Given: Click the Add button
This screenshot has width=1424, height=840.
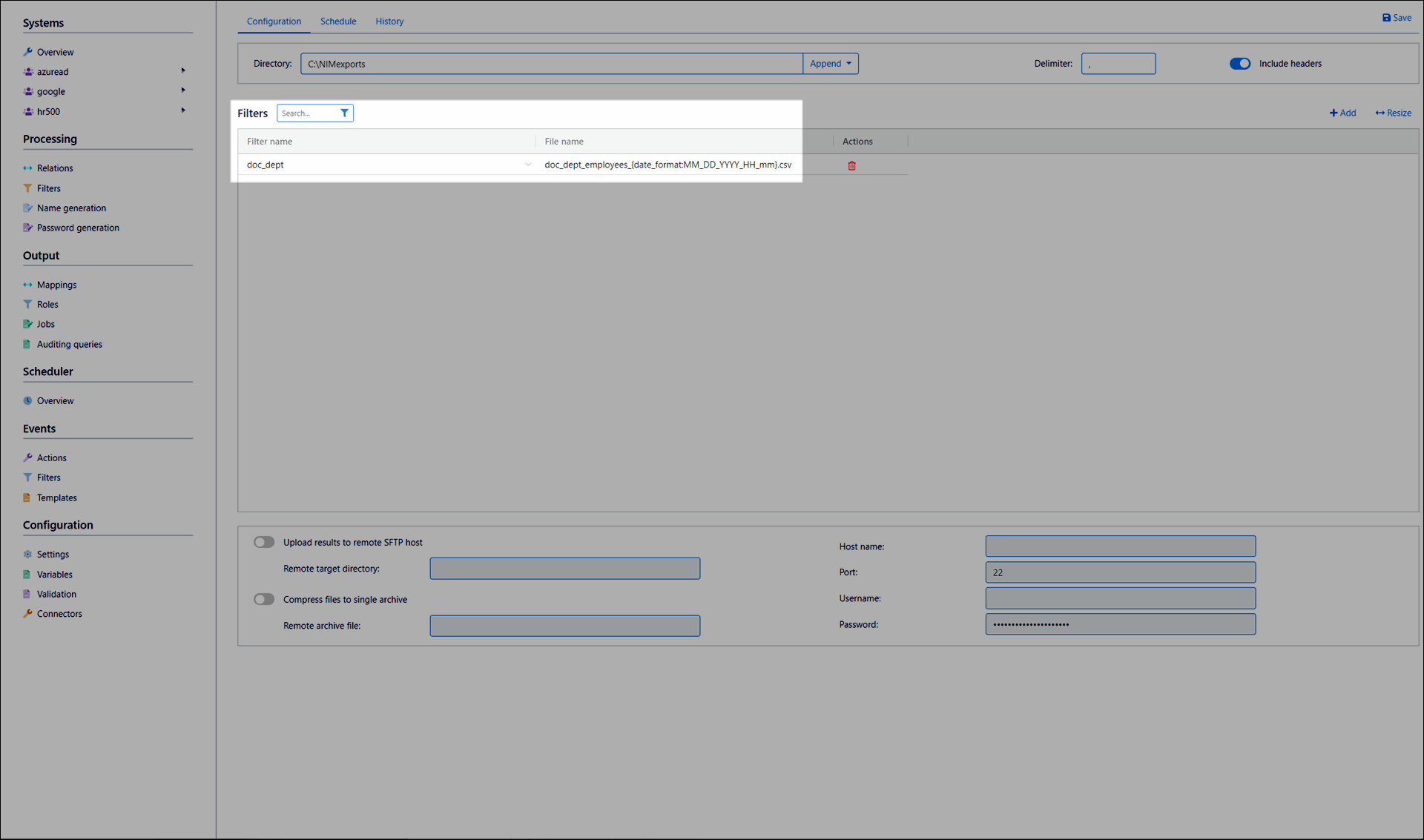Looking at the screenshot, I should (1342, 113).
